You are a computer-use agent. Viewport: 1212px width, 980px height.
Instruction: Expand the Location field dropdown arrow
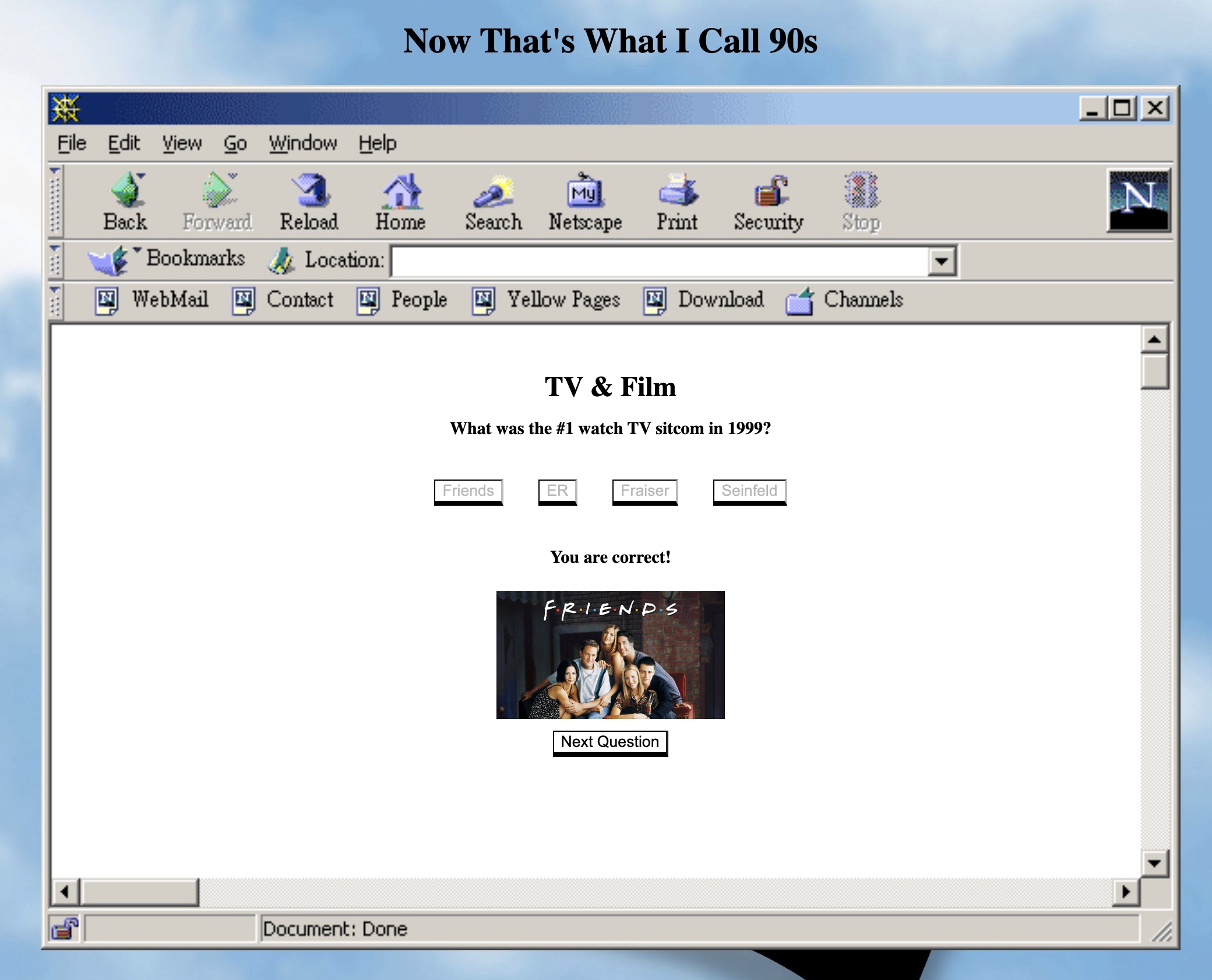click(942, 261)
